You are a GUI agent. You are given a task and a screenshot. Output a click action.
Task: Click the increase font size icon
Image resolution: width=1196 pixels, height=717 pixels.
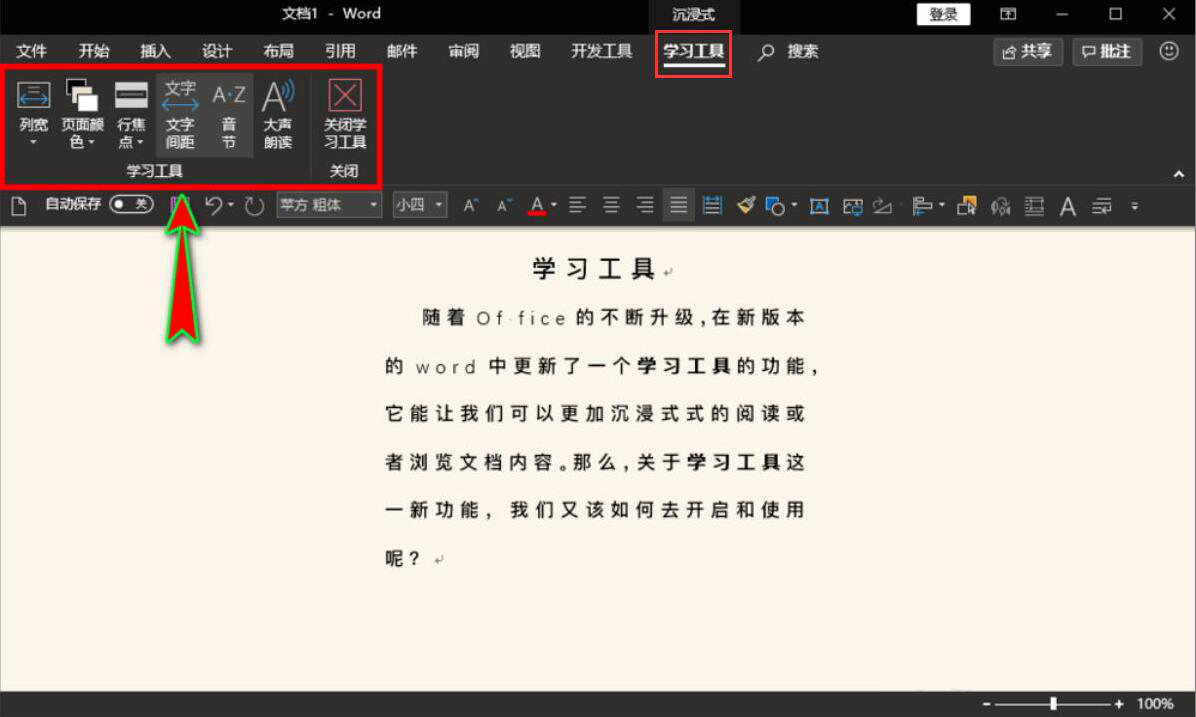[471, 205]
